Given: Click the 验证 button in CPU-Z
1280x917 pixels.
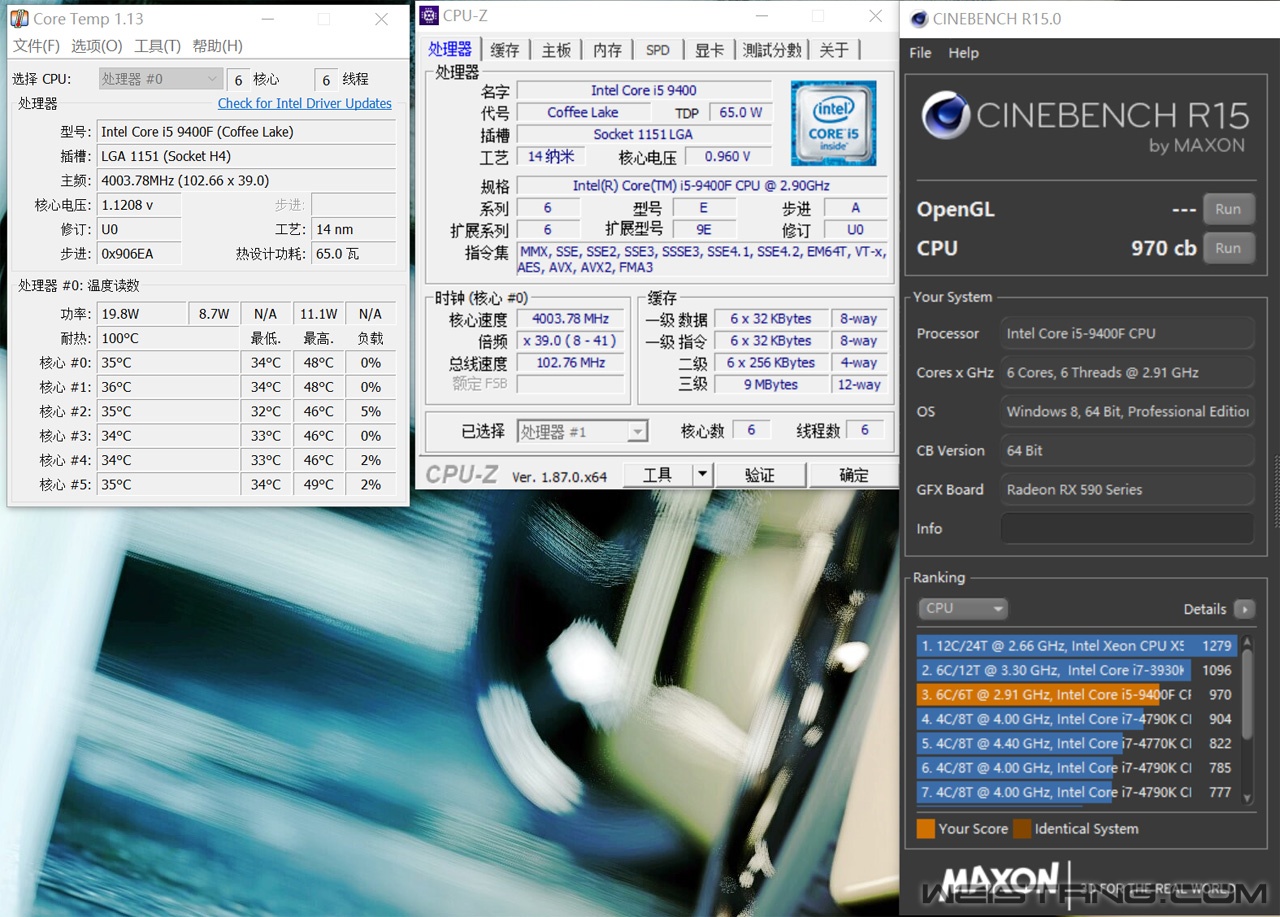Looking at the screenshot, I should click(760, 475).
